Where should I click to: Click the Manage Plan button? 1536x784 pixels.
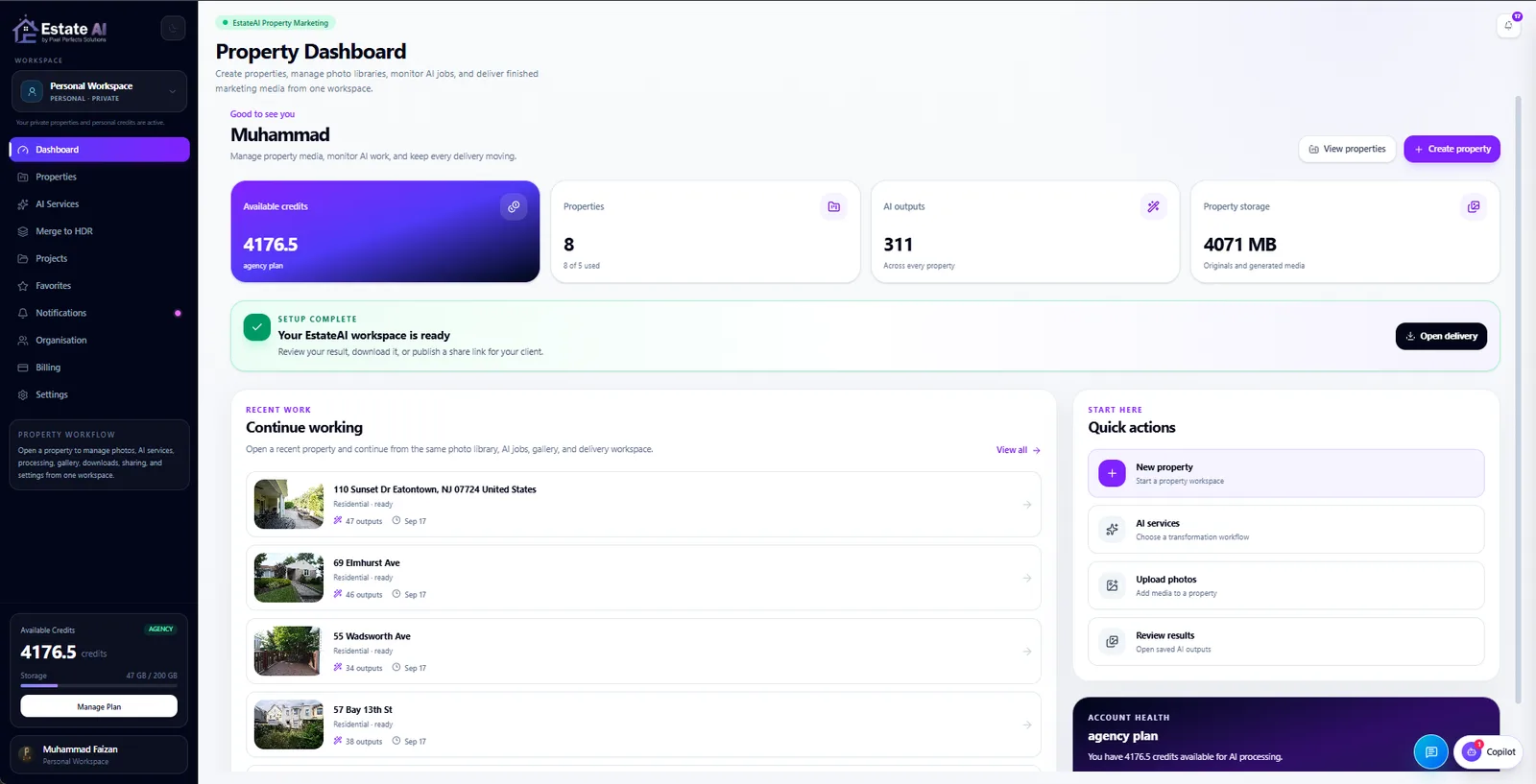click(x=99, y=706)
